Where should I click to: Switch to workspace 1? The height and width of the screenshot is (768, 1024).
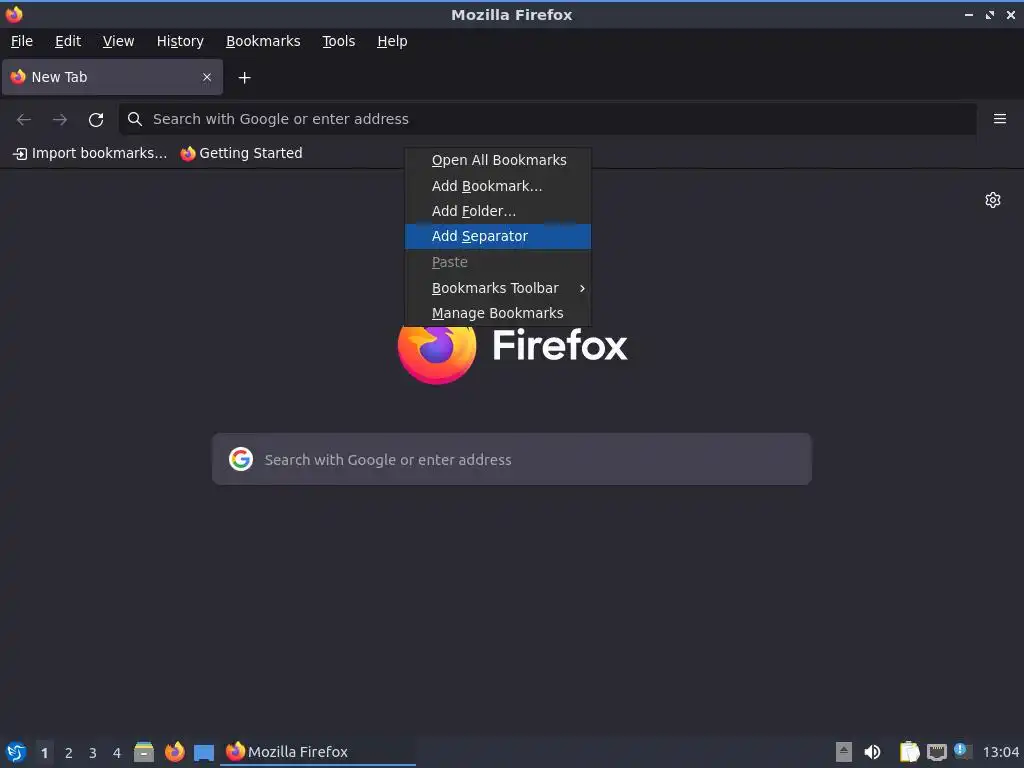(44, 753)
